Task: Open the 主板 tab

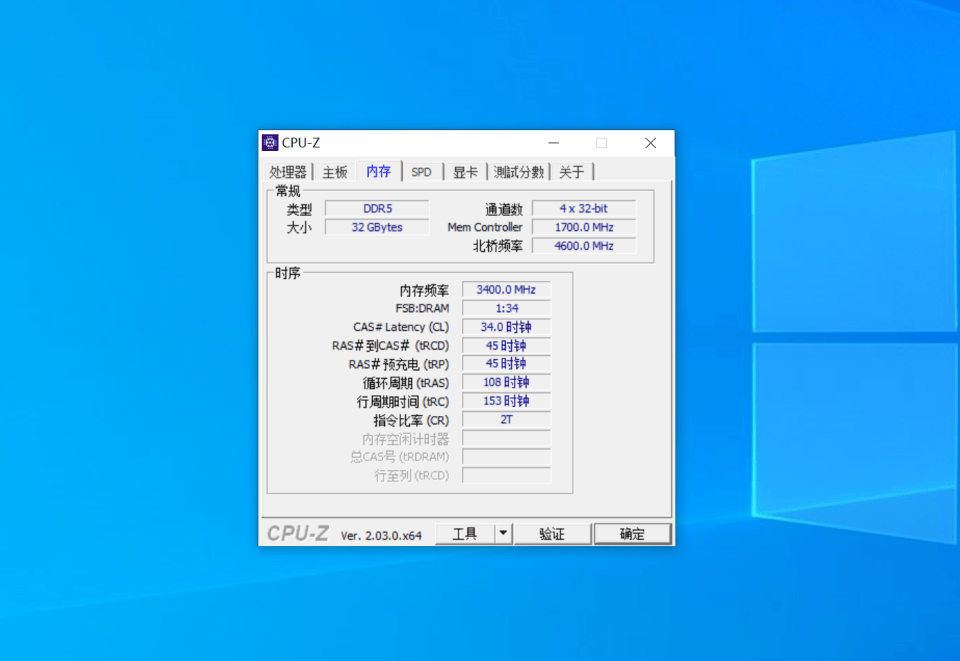Action: tap(334, 171)
